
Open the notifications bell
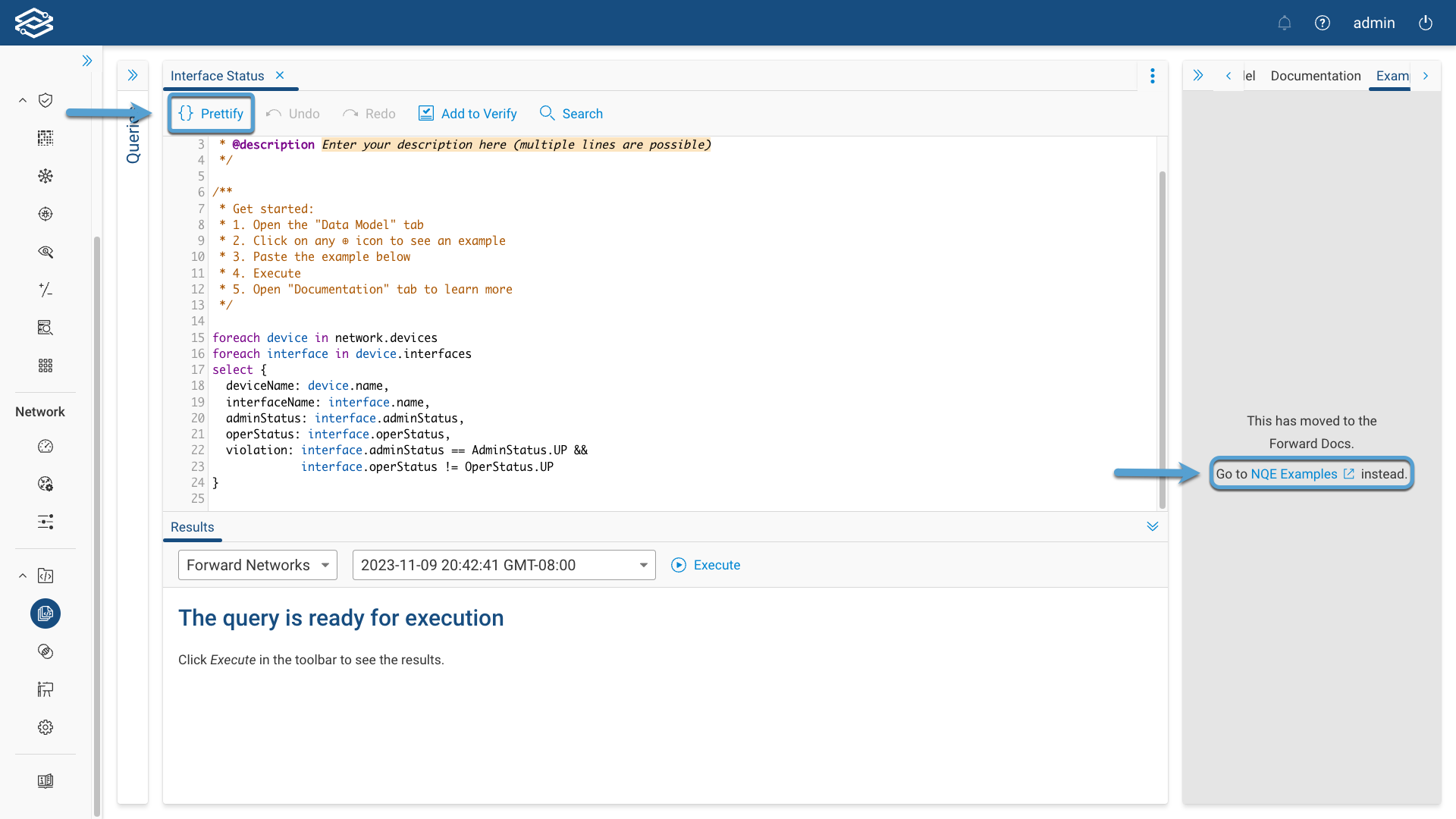point(1285,23)
